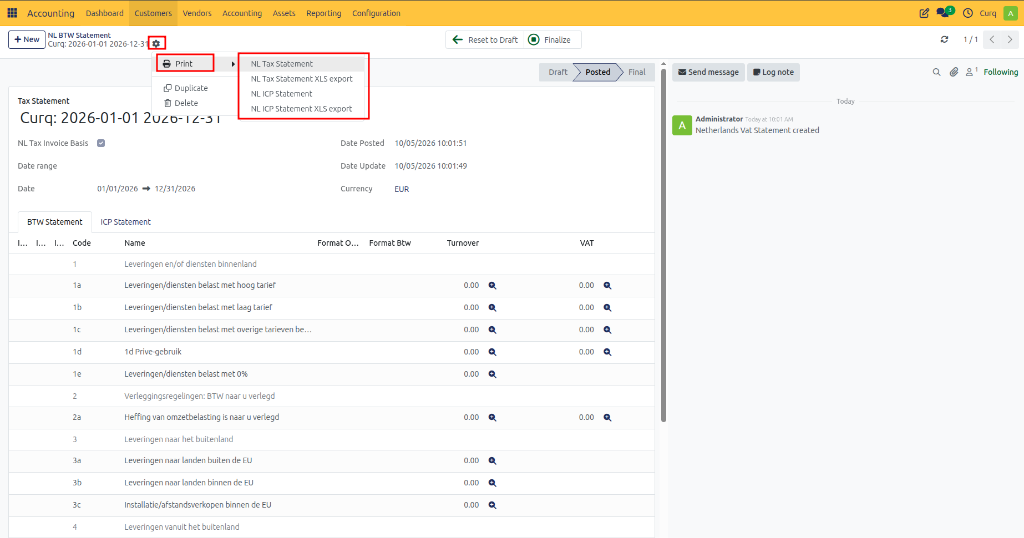Open the apps grid menu icon

point(12,13)
